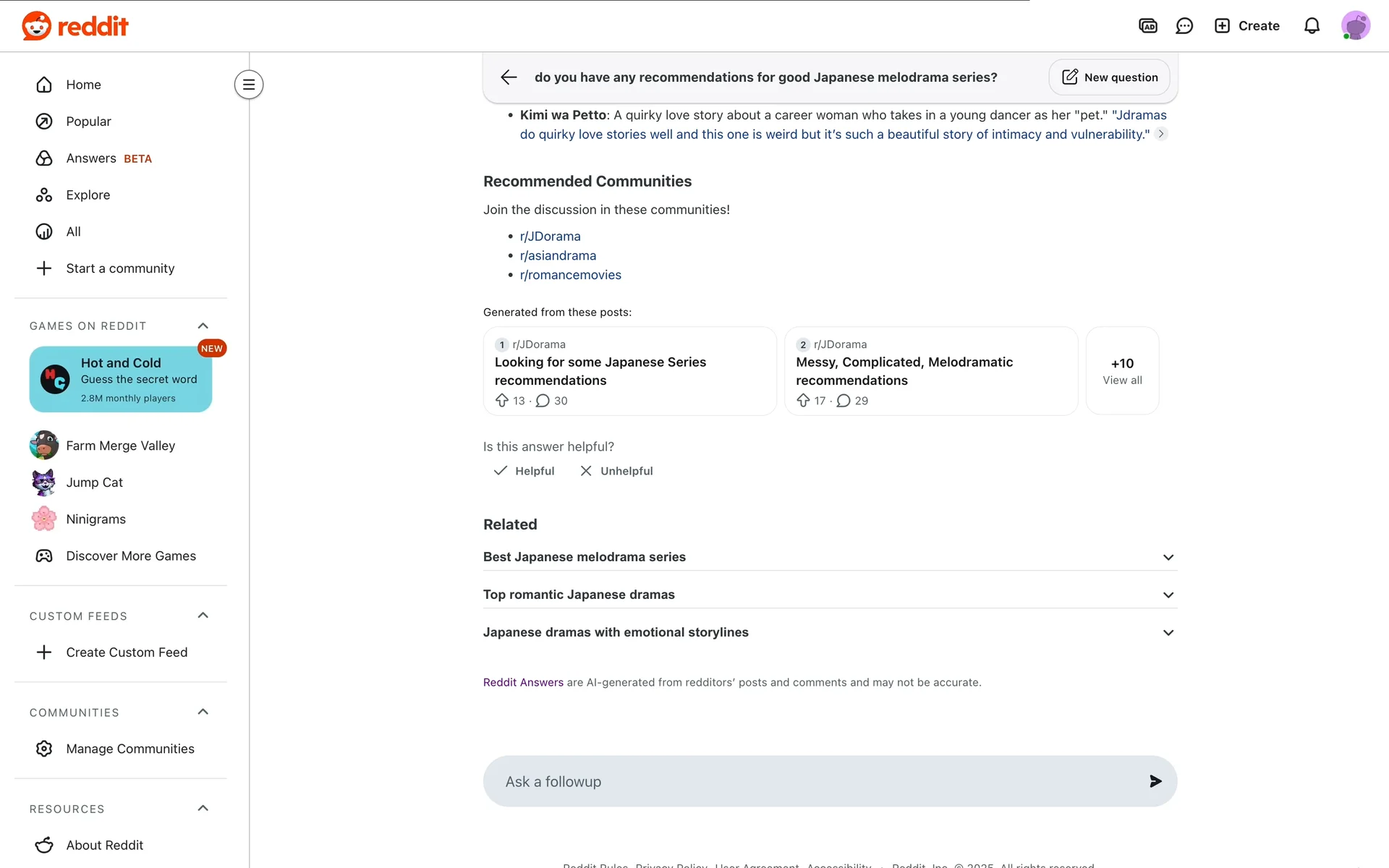Open user profile avatar menu
This screenshot has width=1389, height=868.
[x=1355, y=26]
